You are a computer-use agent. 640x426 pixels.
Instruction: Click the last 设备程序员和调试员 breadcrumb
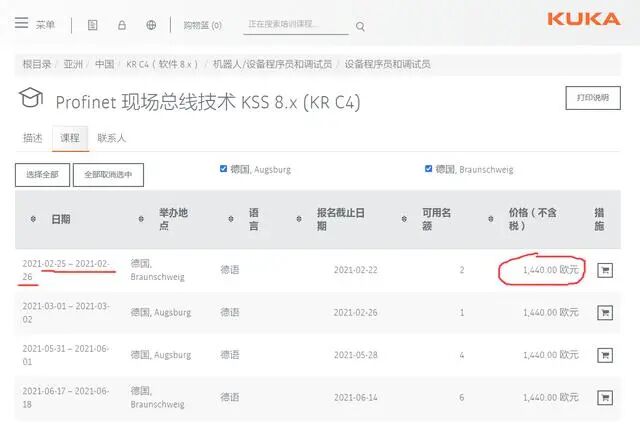(x=387, y=64)
